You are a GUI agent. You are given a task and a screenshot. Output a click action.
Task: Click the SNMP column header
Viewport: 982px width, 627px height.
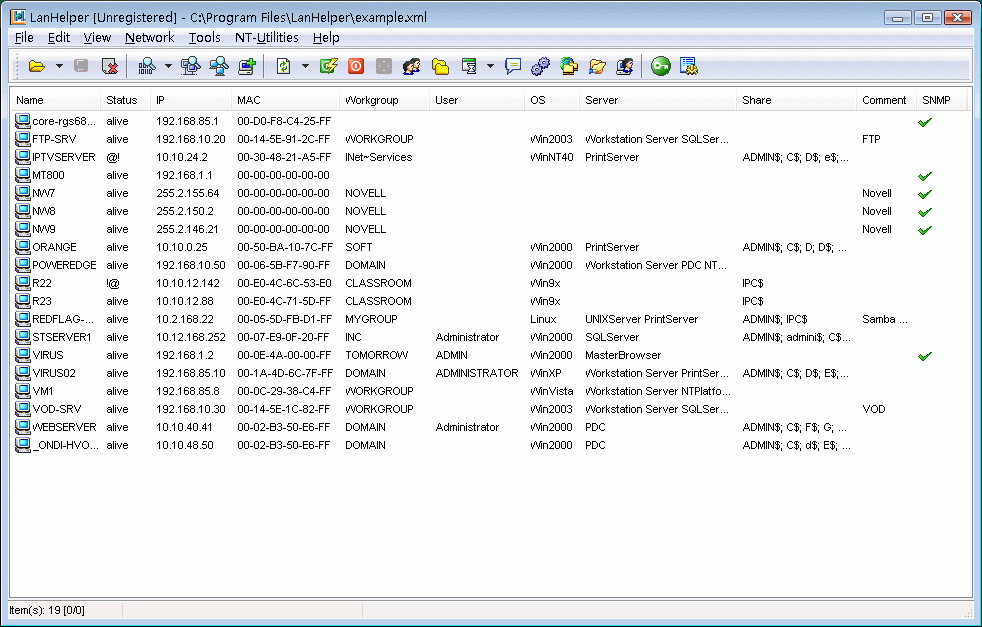point(937,100)
